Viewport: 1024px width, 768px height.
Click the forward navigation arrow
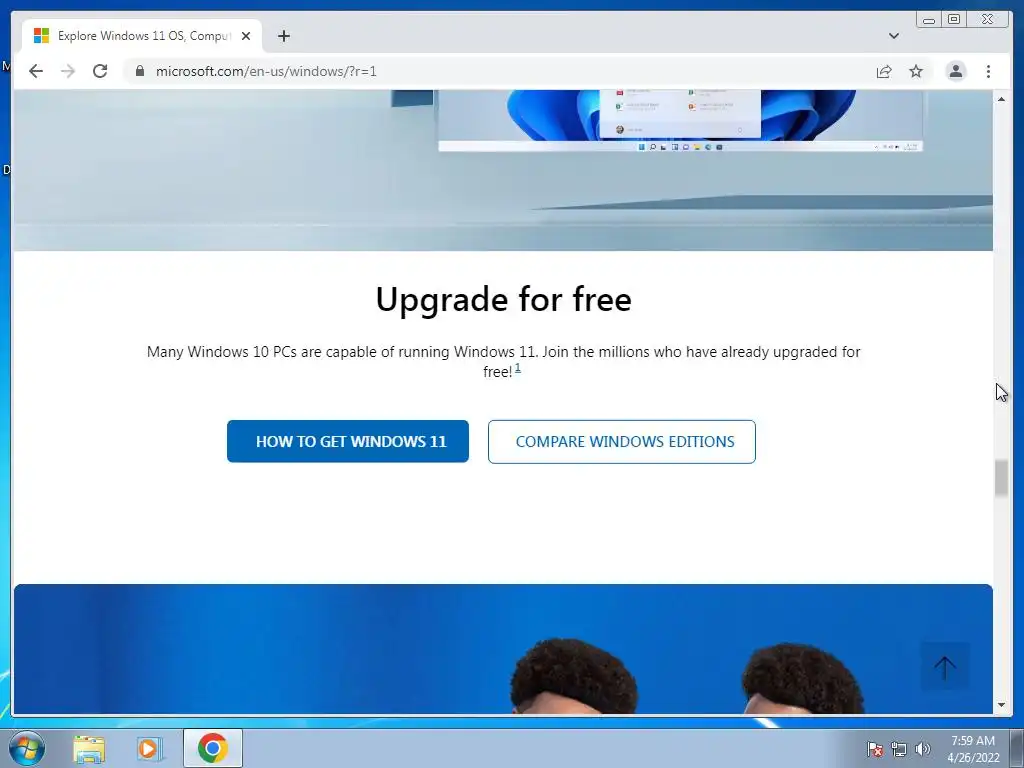point(68,71)
